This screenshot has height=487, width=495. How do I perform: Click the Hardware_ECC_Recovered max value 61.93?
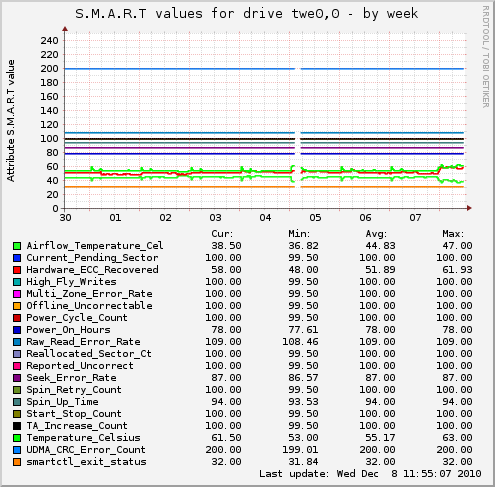[x=457, y=270]
